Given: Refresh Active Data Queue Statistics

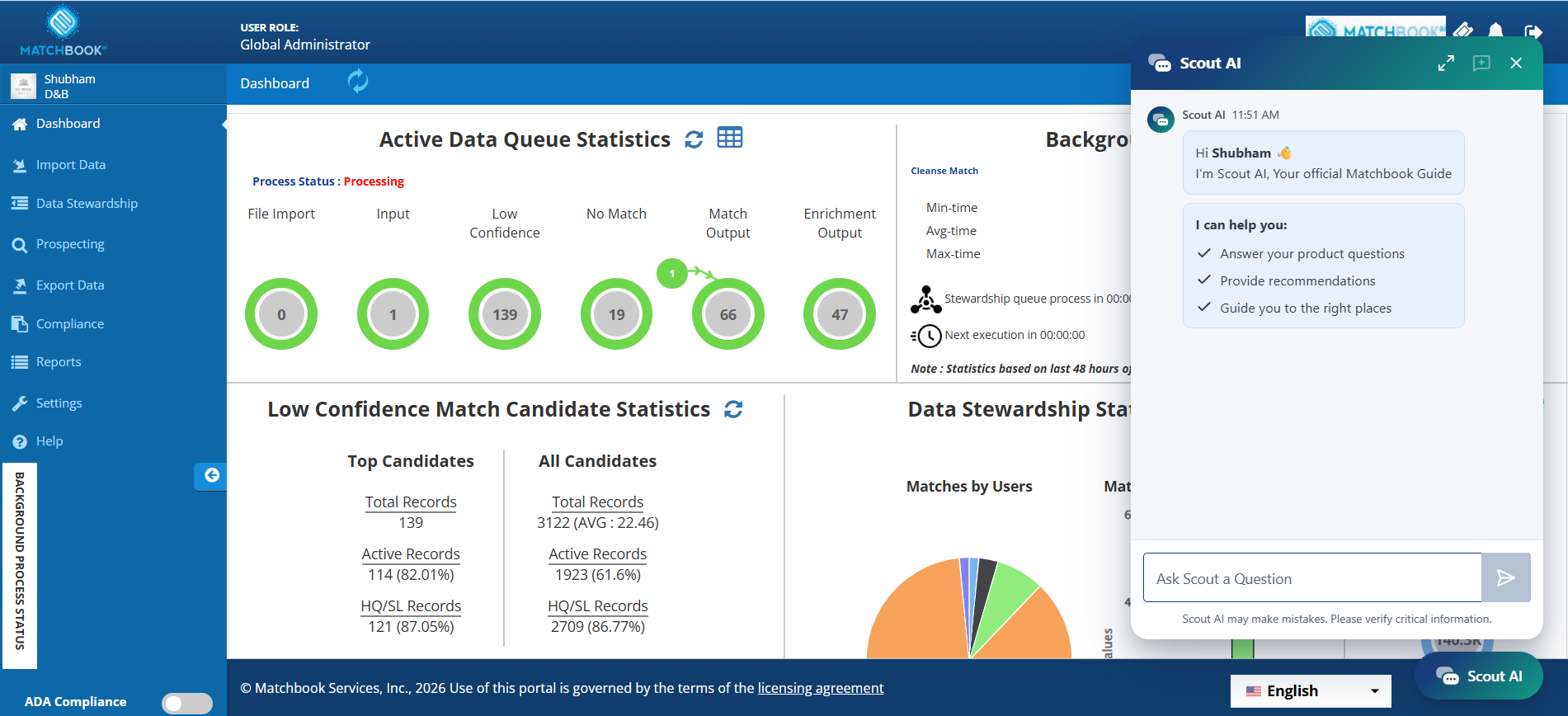Looking at the screenshot, I should (694, 139).
